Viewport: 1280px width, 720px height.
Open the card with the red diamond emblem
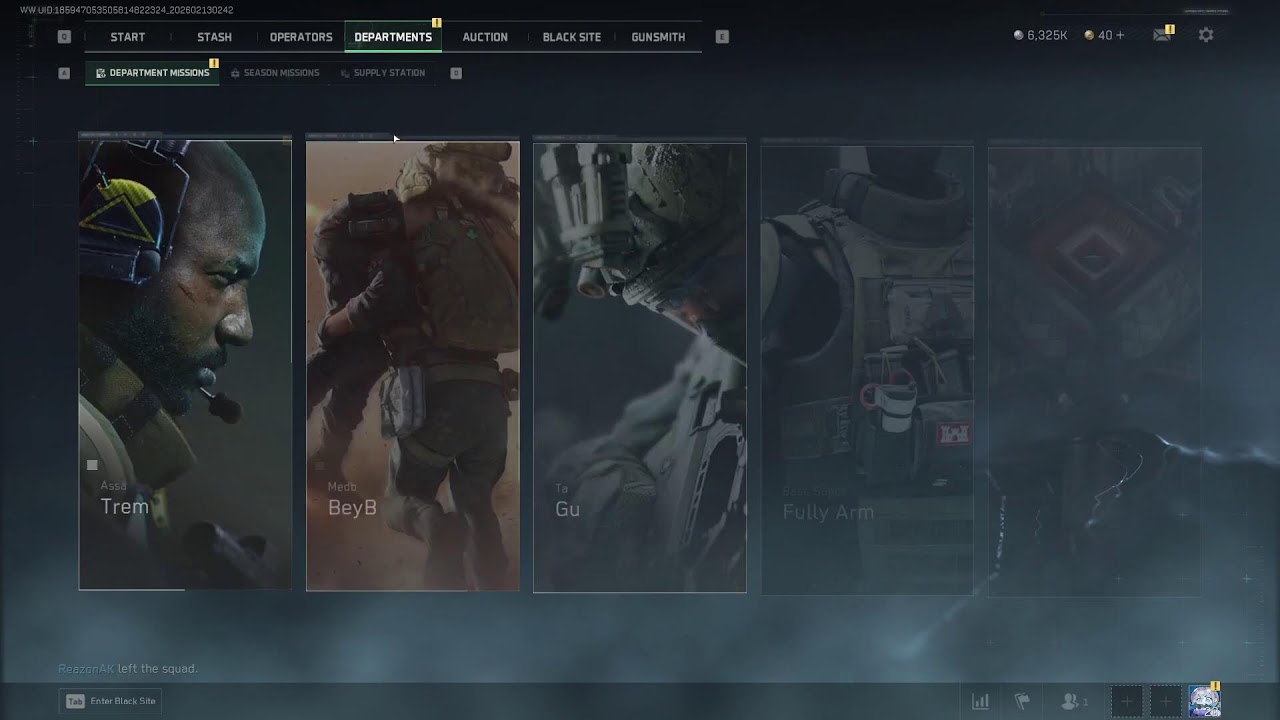pyautogui.click(x=1094, y=372)
